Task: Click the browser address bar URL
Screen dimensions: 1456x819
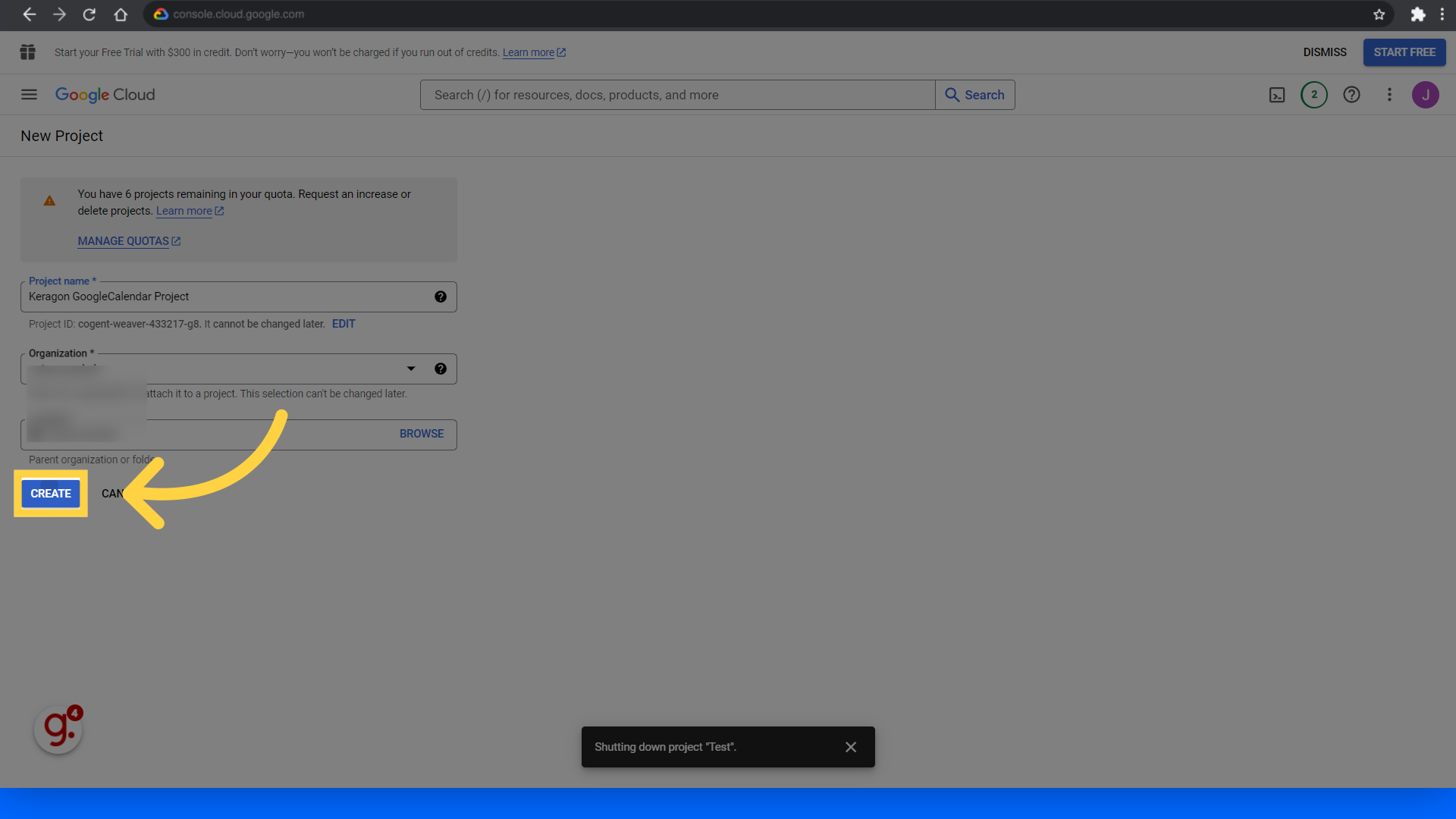Action: [x=238, y=14]
